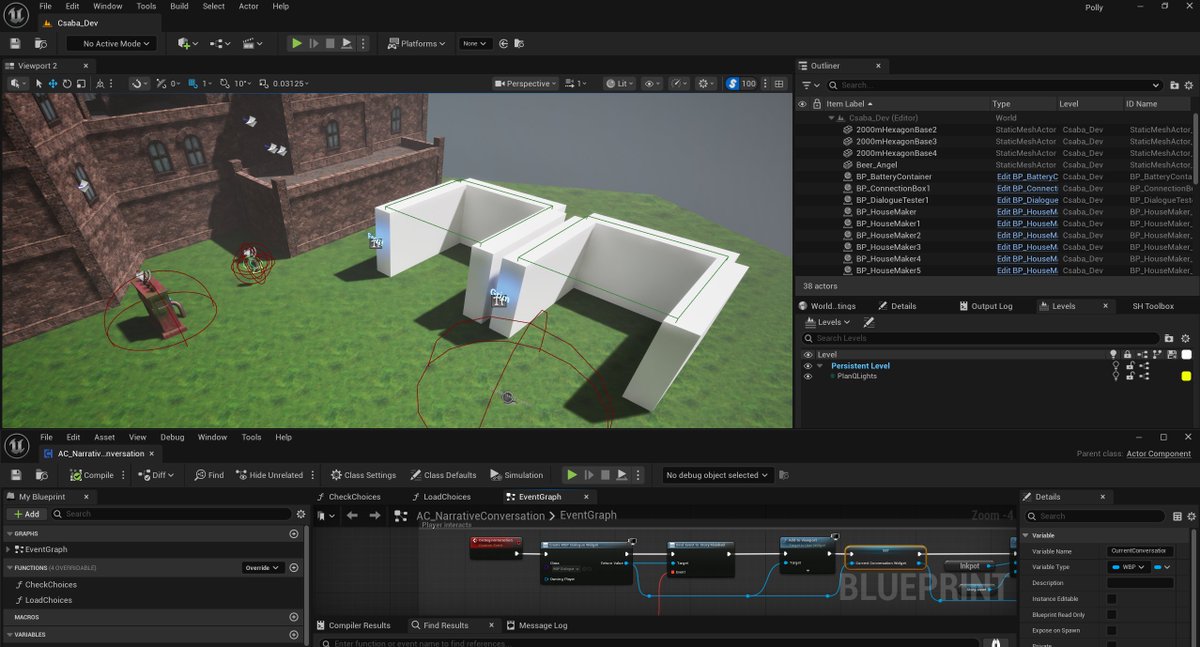Open the Debug menu in Blueprint editor

(x=172, y=437)
